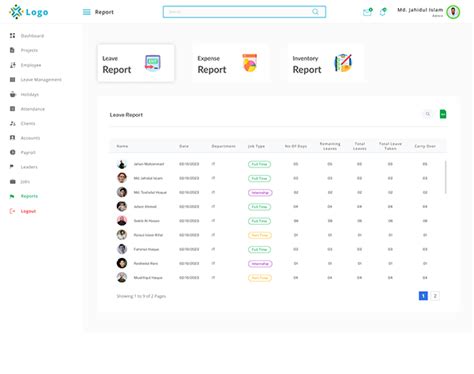Viewport: 474px width, 374px height.
Task: Click the Leave Report panel heading
Action: coord(126,115)
